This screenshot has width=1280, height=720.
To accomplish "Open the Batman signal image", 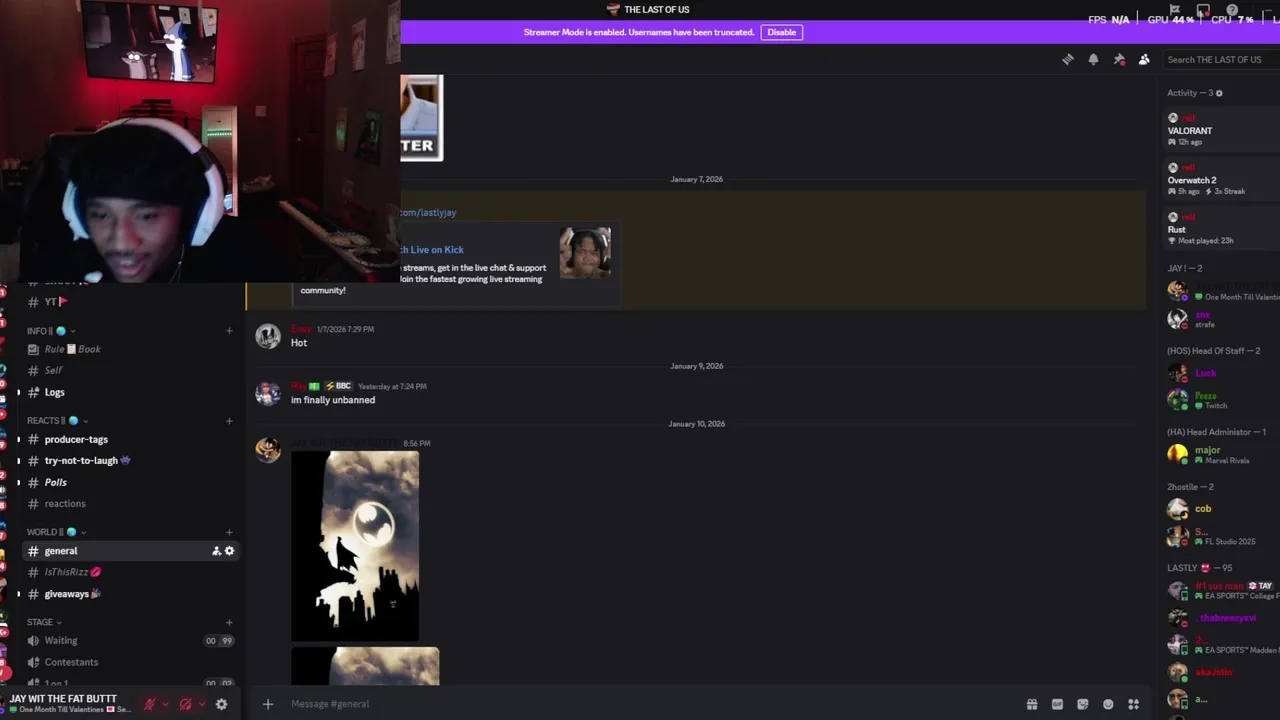I will [x=355, y=546].
